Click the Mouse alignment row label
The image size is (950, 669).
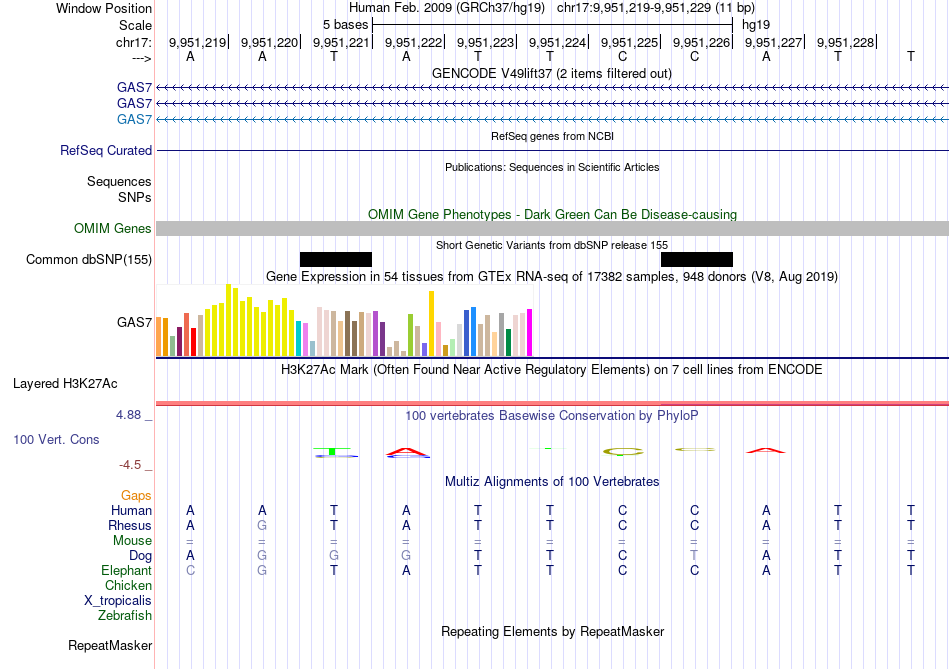(x=132, y=541)
